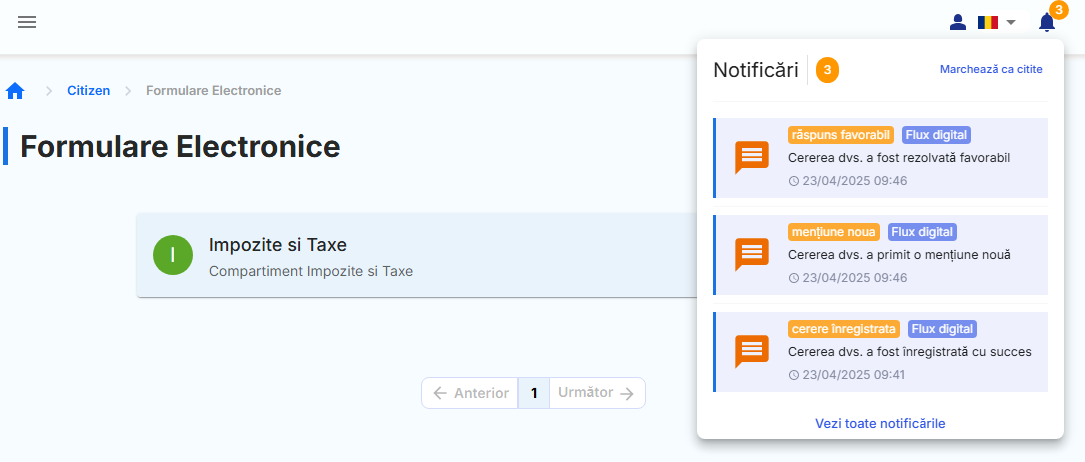Open the 'răspuns favorabil' notification message icon
The image size is (1085, 462).
[x=752, y=158]
